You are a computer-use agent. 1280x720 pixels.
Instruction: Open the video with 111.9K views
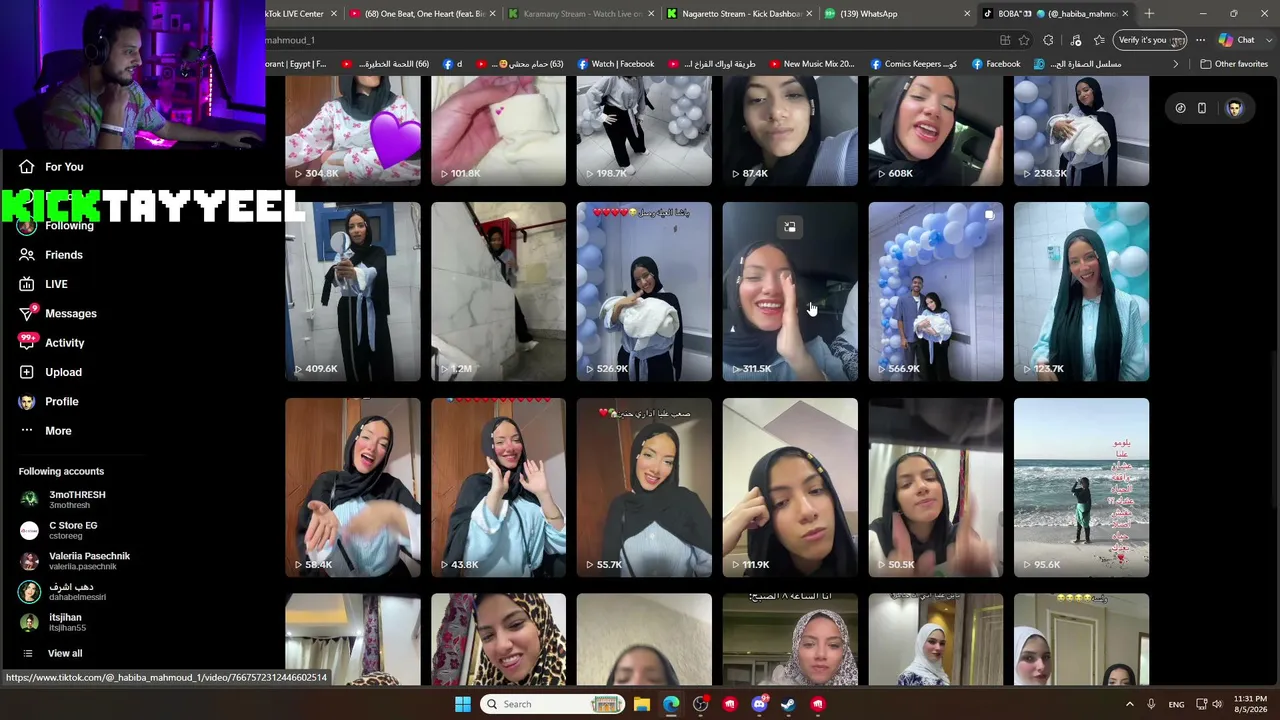(790, 488)
